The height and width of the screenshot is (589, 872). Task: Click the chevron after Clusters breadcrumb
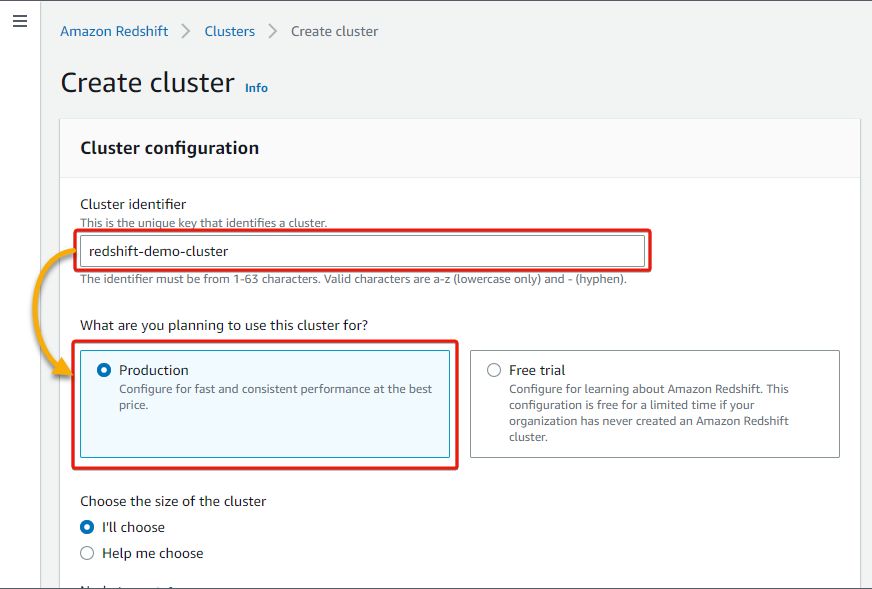tap(272, 31)
